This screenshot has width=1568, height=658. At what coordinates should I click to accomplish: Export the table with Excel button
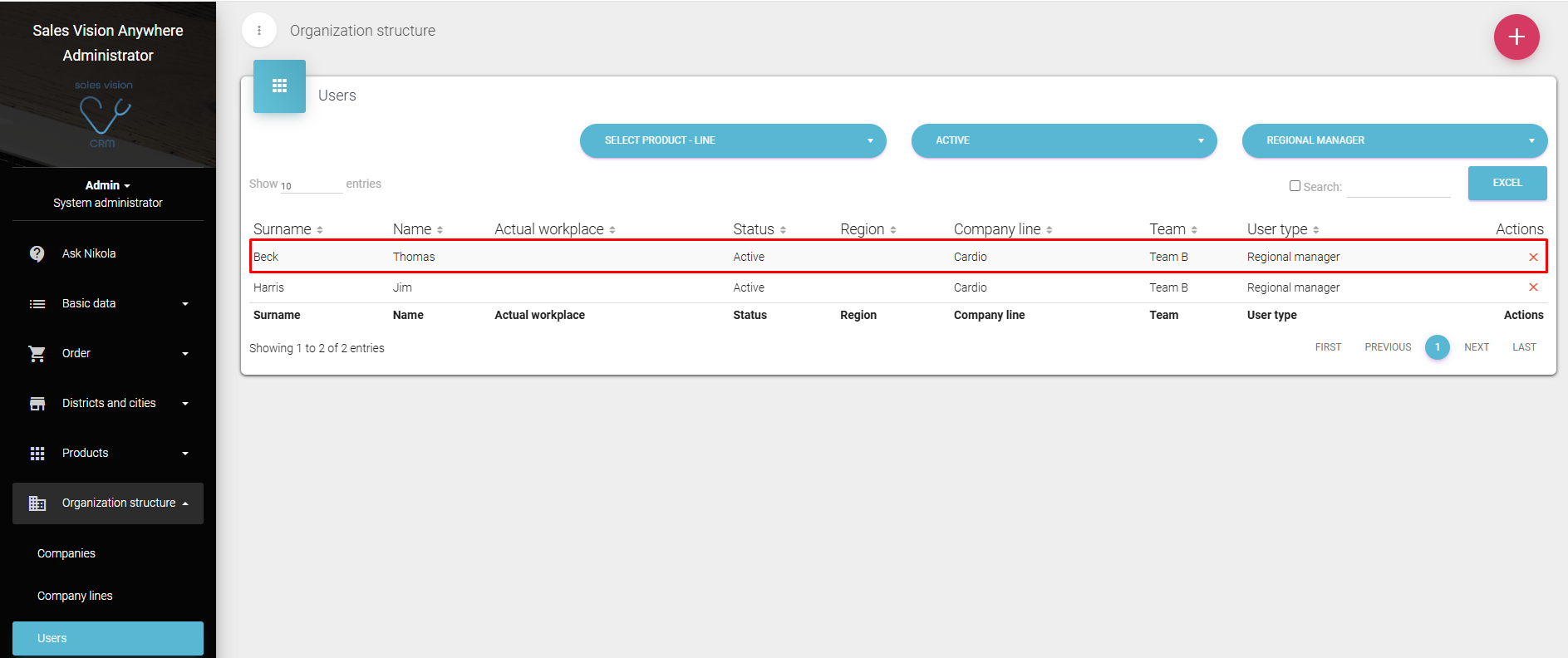[x=1507, y=183]
